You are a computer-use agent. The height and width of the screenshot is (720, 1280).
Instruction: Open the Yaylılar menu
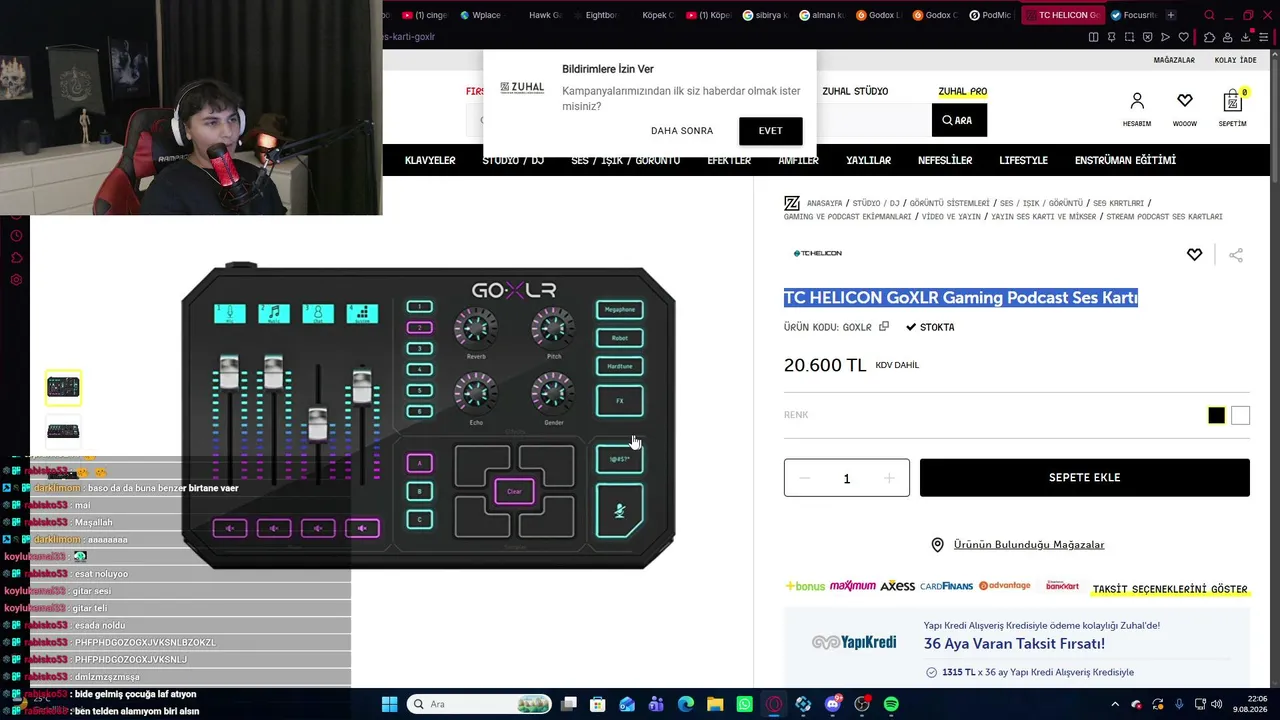868,161
